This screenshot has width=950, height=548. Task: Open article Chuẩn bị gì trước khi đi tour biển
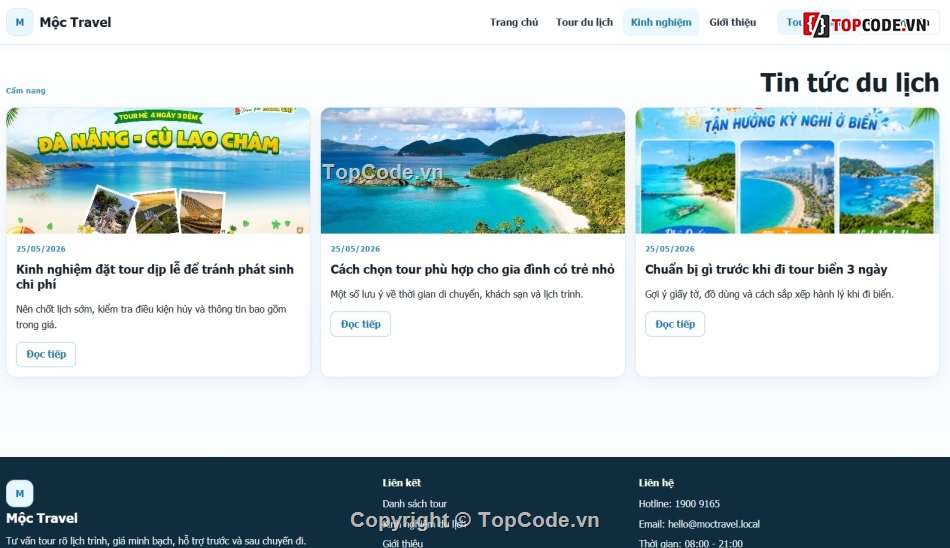click(x=766, y=269)
